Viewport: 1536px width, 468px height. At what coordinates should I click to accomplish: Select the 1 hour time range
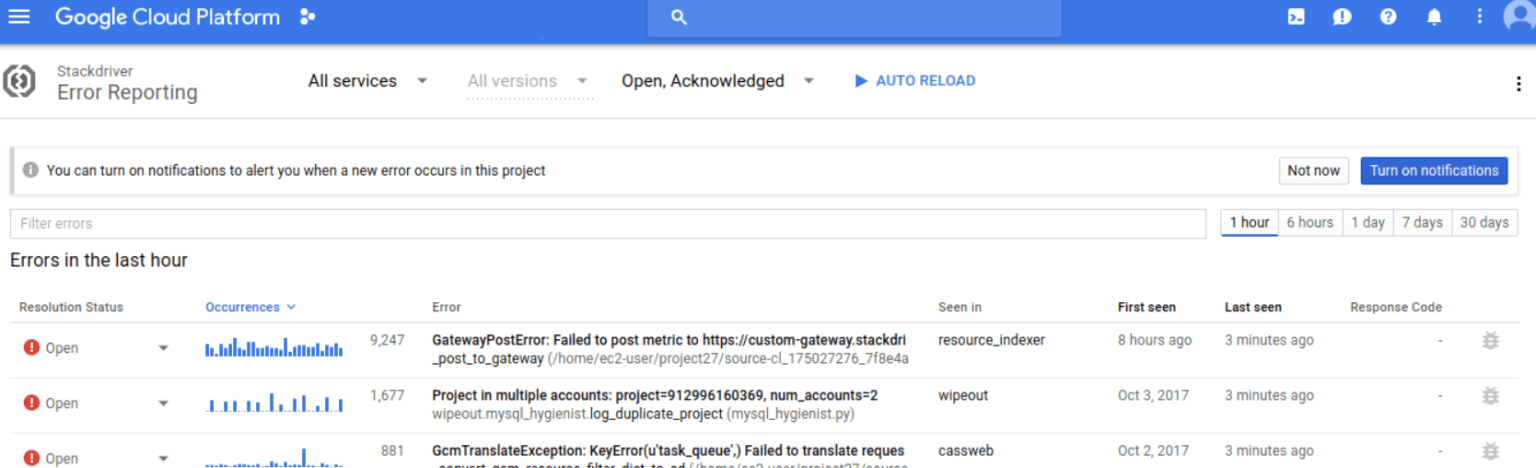[1250, 223]
